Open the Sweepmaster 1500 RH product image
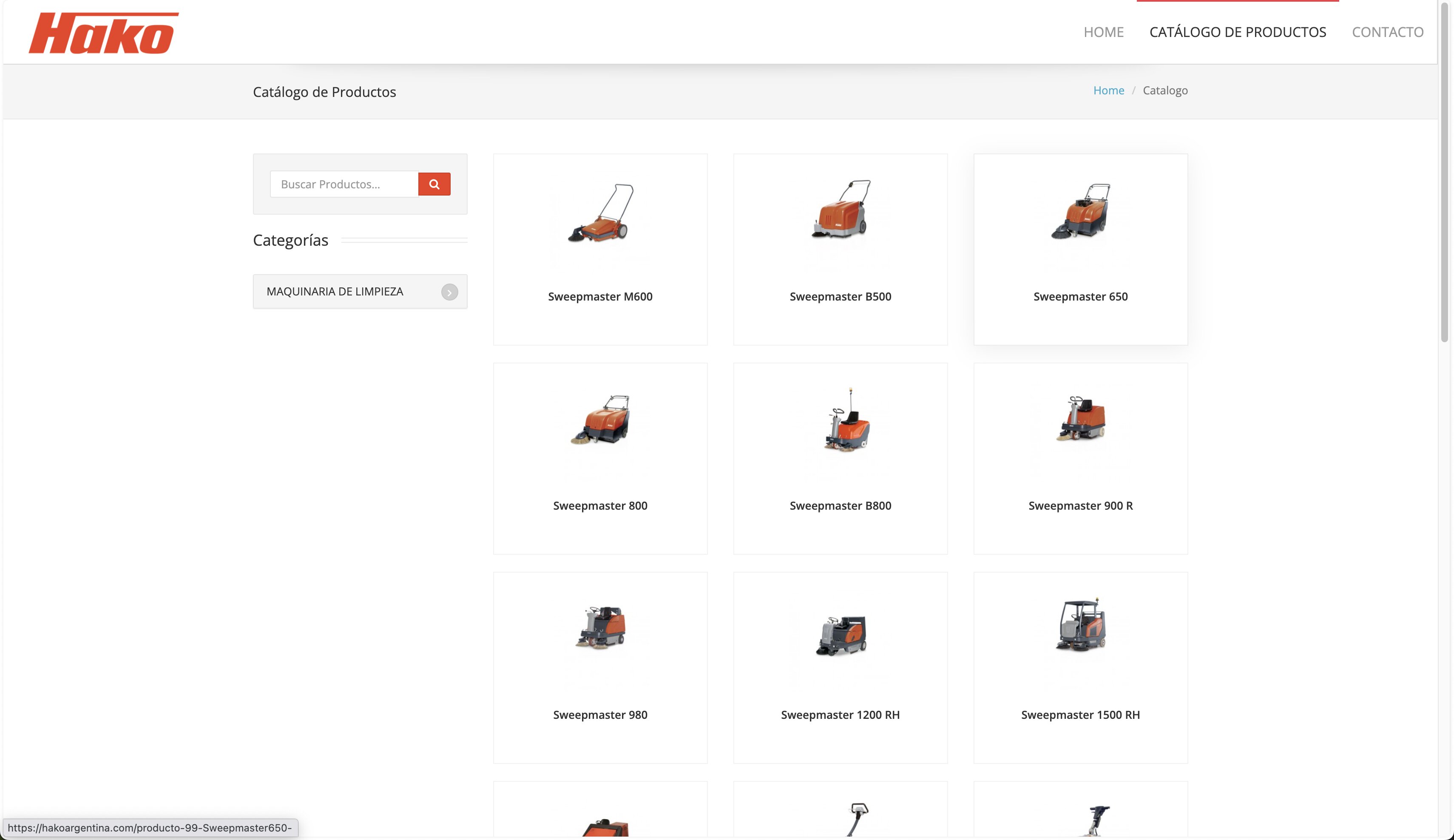Screen dimensions: 1454x840 pyautogui.click(x=1080, y=625)
